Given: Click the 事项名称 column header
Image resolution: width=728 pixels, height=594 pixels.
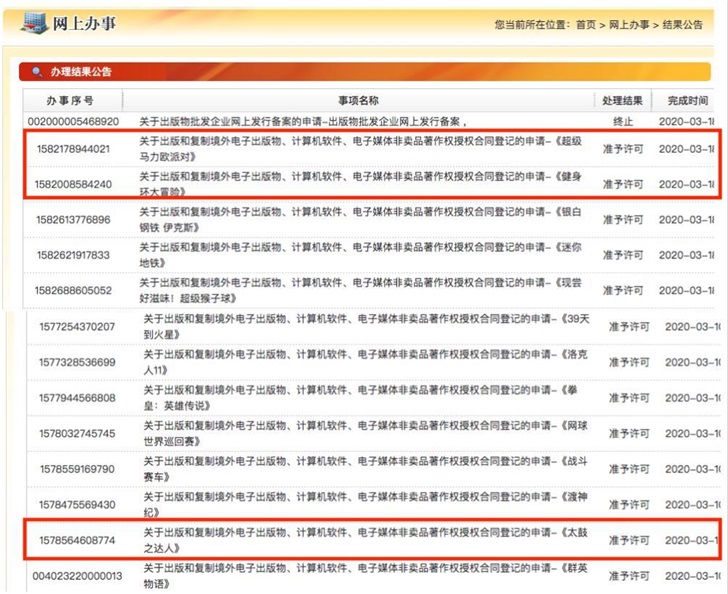Looking at the screenshot, I should [x=358, y=100].
